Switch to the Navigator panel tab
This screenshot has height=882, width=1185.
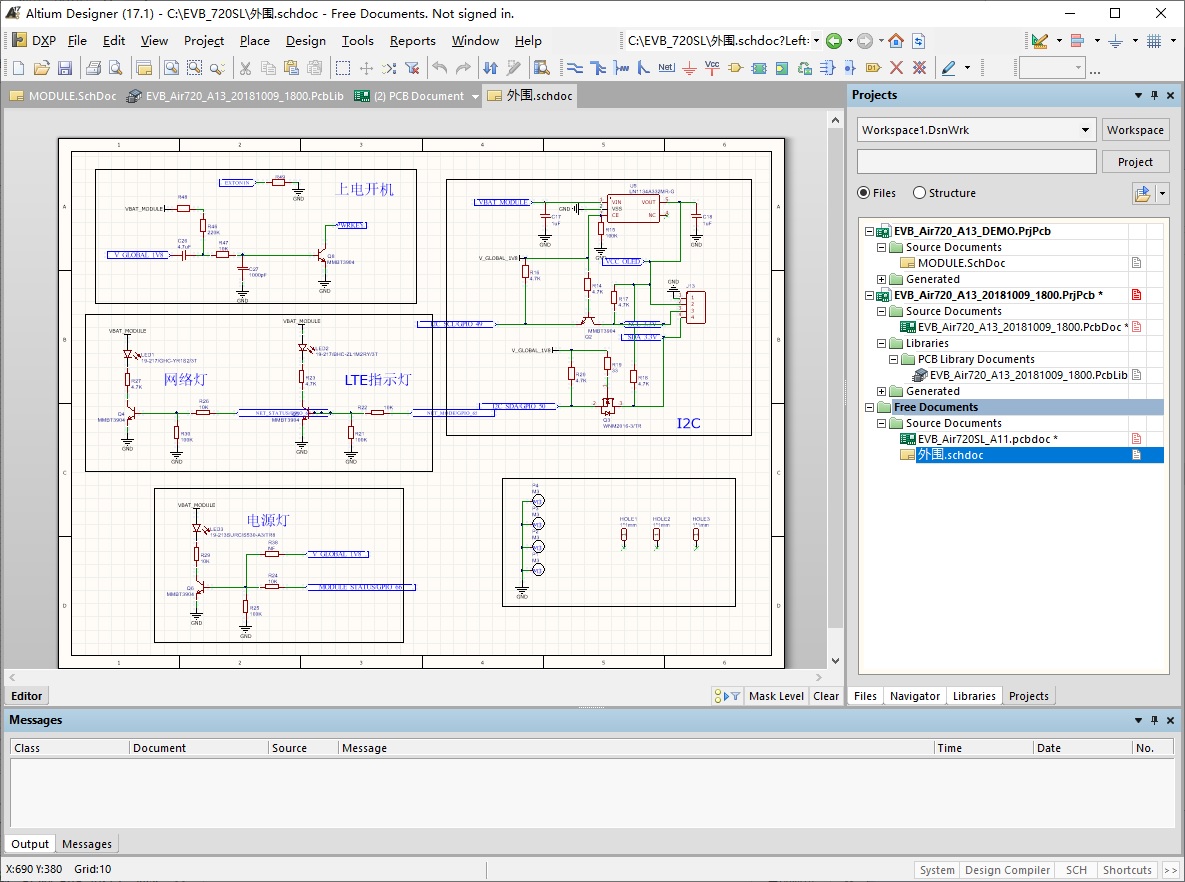(x=914, y=696)
